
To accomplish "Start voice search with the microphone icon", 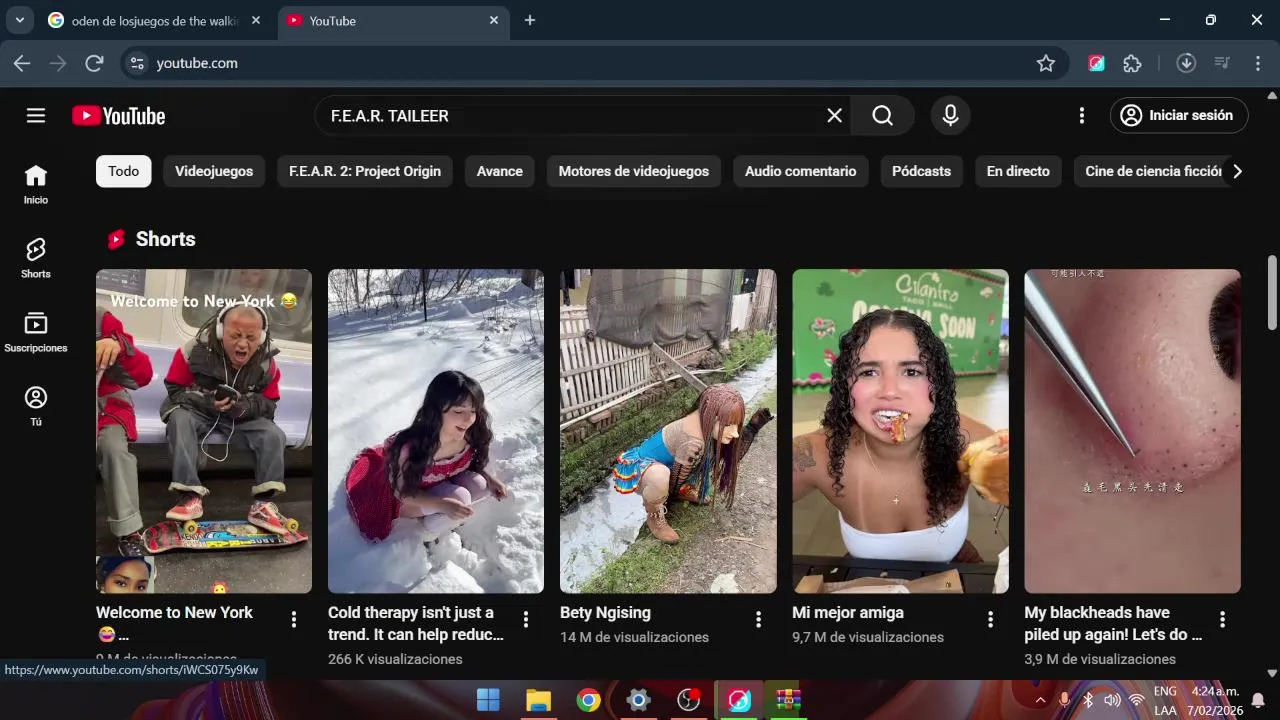I will click(x=950, y=116).
